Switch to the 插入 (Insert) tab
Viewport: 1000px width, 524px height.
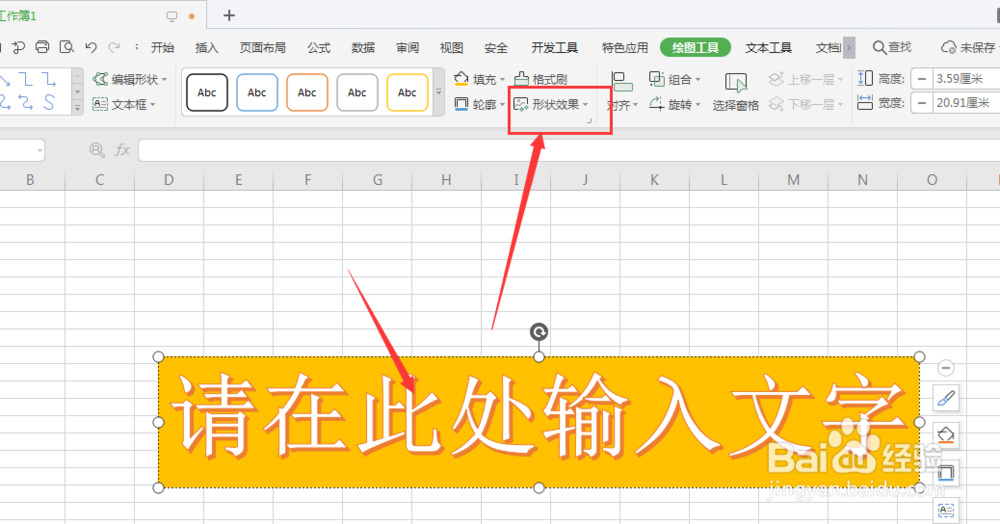tap(207, 47)
